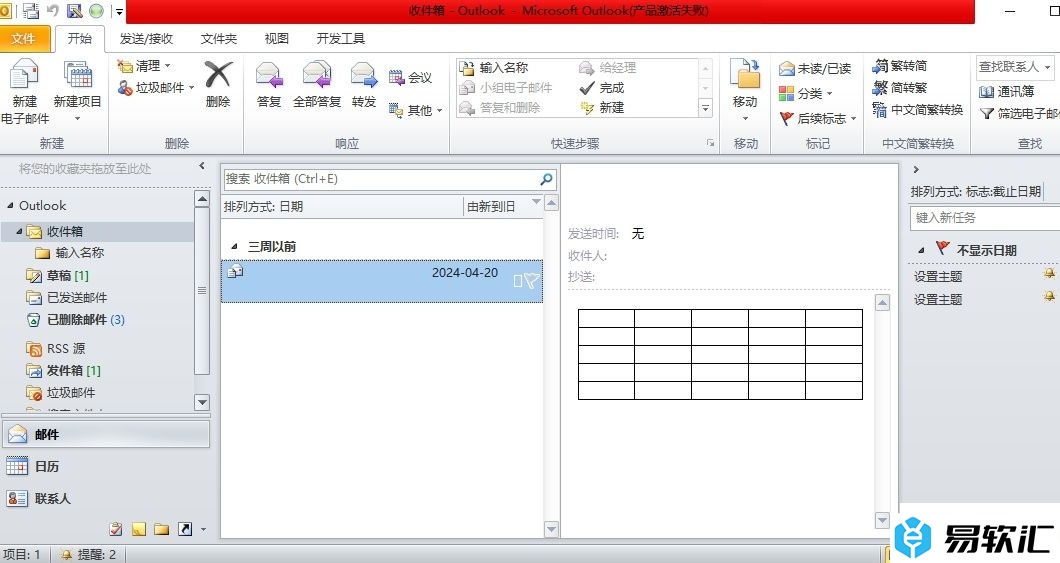Switch to the 视图 tab
1060x563 pixels.
(x=276, y=39)
